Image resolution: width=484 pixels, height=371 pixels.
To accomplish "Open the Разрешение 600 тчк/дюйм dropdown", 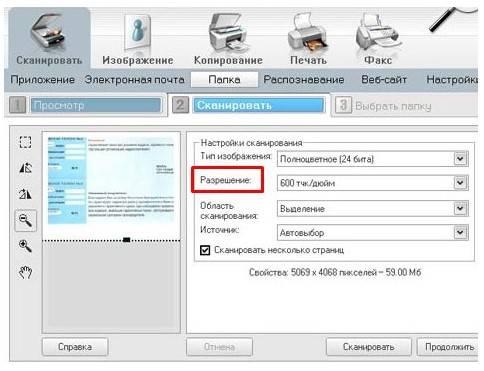I will pos(373,183).
